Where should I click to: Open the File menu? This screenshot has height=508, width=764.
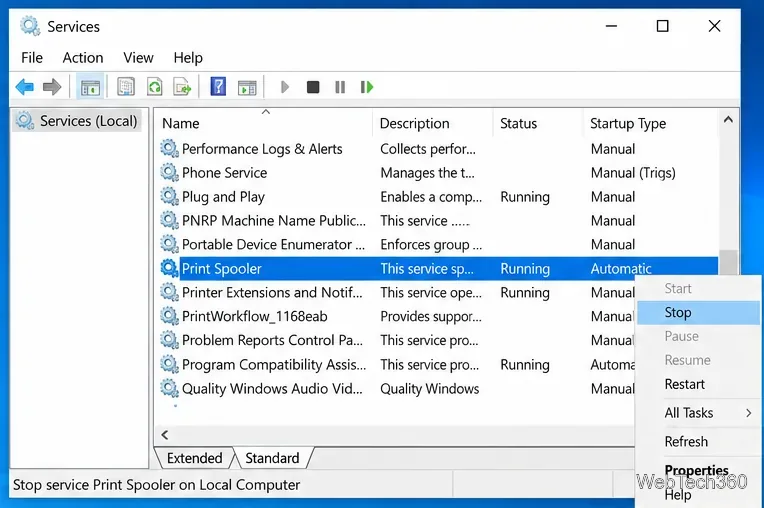(x=32, y=58)
